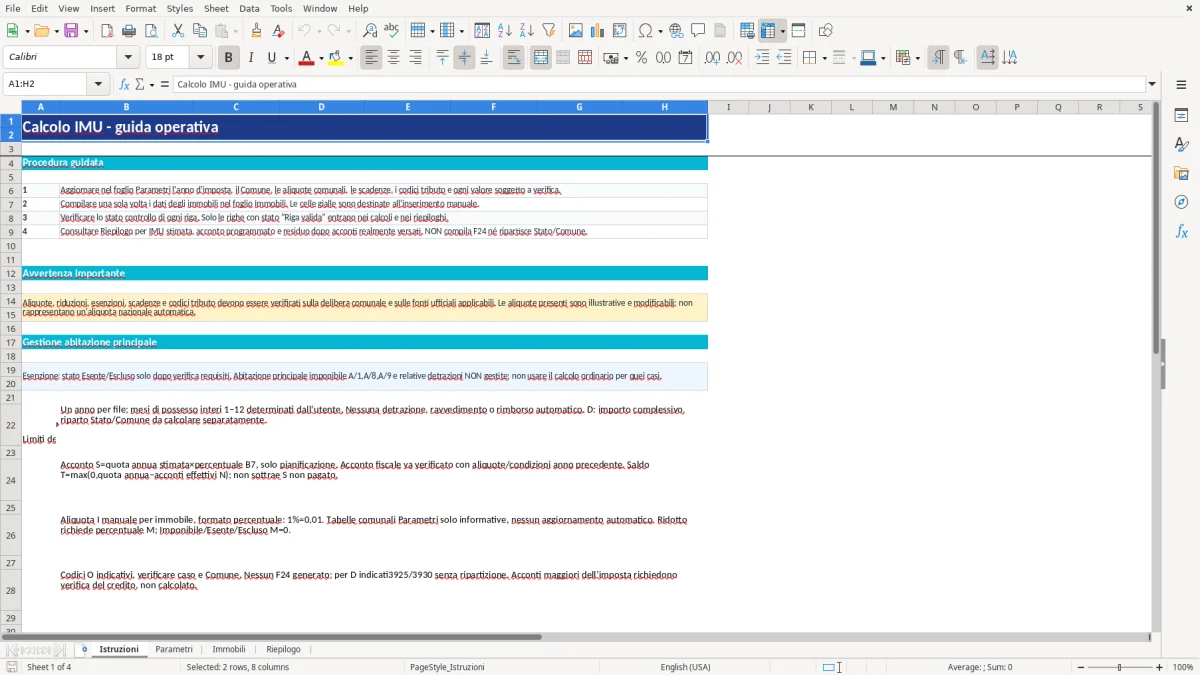Image resolution: width=1200 pixels, height=675 pixels.
Task: Open the Format menu
Action: tap(140, 8)
